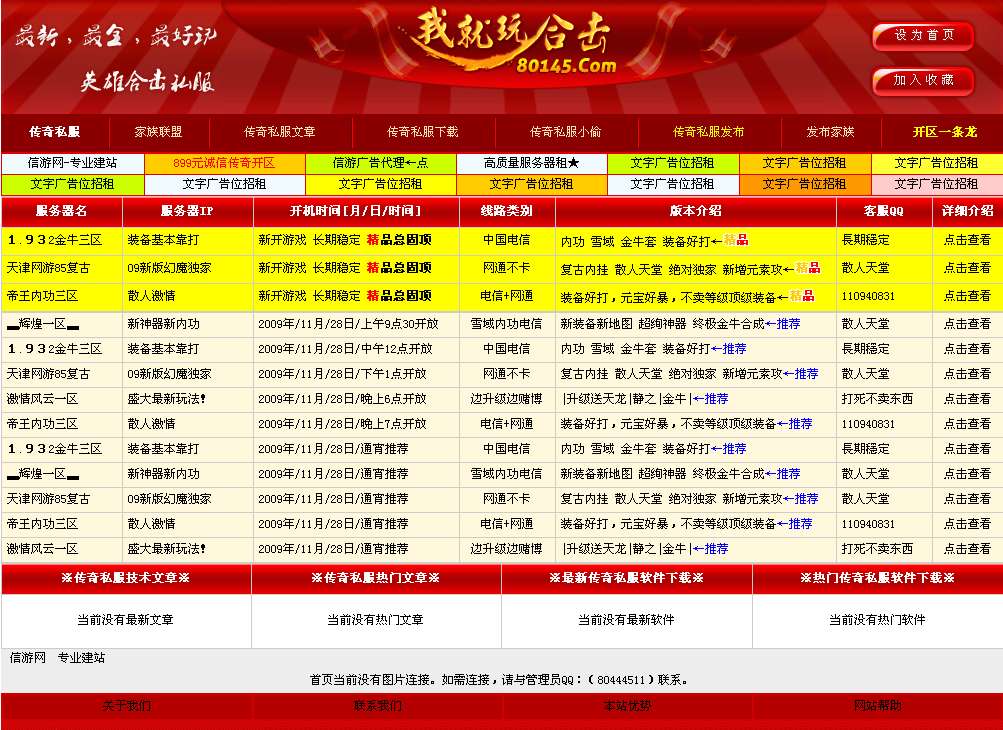Click the 设为首页 button at top right
The height and width of the screenshot is (730, 1003).
pyautogui.click(x=922, y=36)
